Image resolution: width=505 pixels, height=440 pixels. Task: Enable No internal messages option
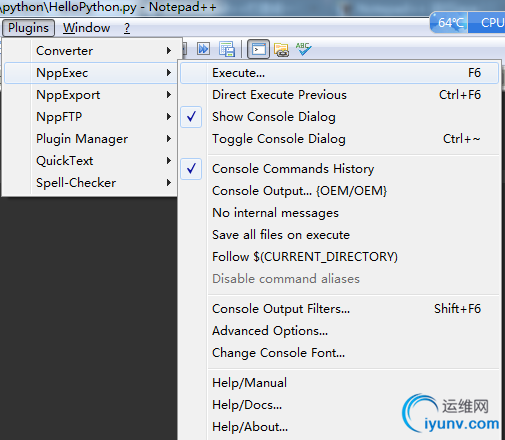click(x=339, y=213)
